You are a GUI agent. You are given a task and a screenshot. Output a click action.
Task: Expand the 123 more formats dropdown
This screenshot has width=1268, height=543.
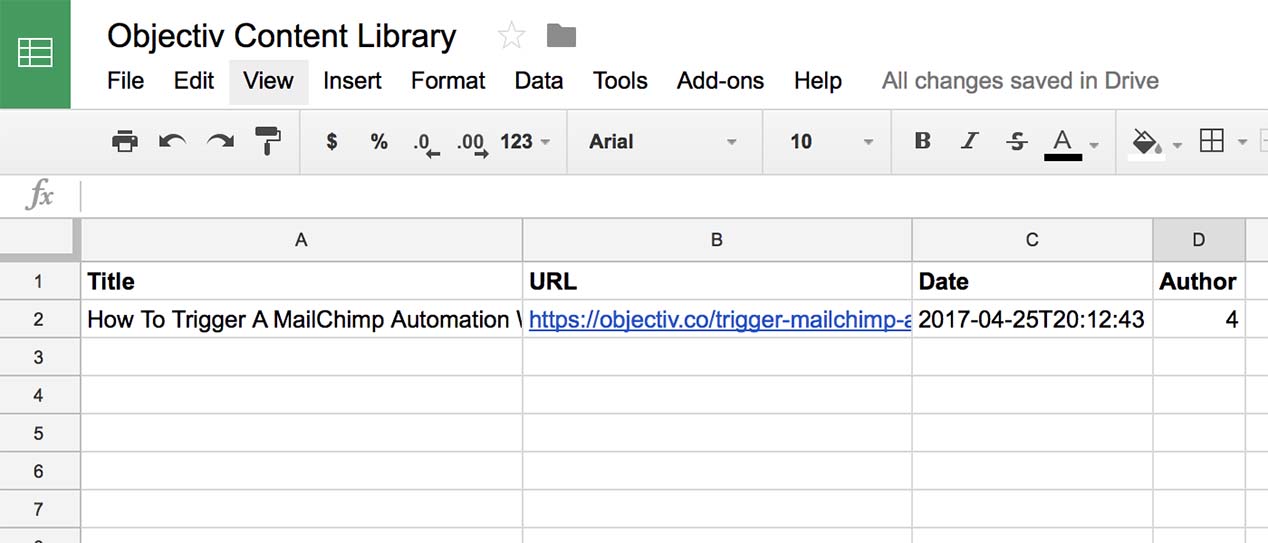[526, 142]
